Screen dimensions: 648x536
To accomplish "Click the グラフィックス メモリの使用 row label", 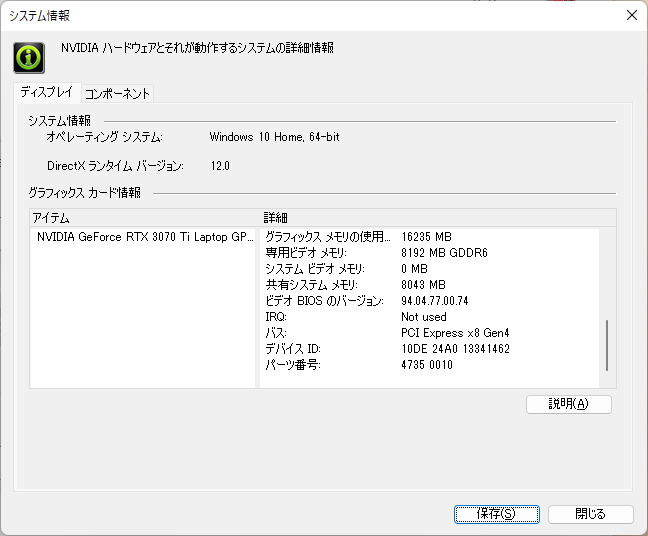I will pos(328,237).
